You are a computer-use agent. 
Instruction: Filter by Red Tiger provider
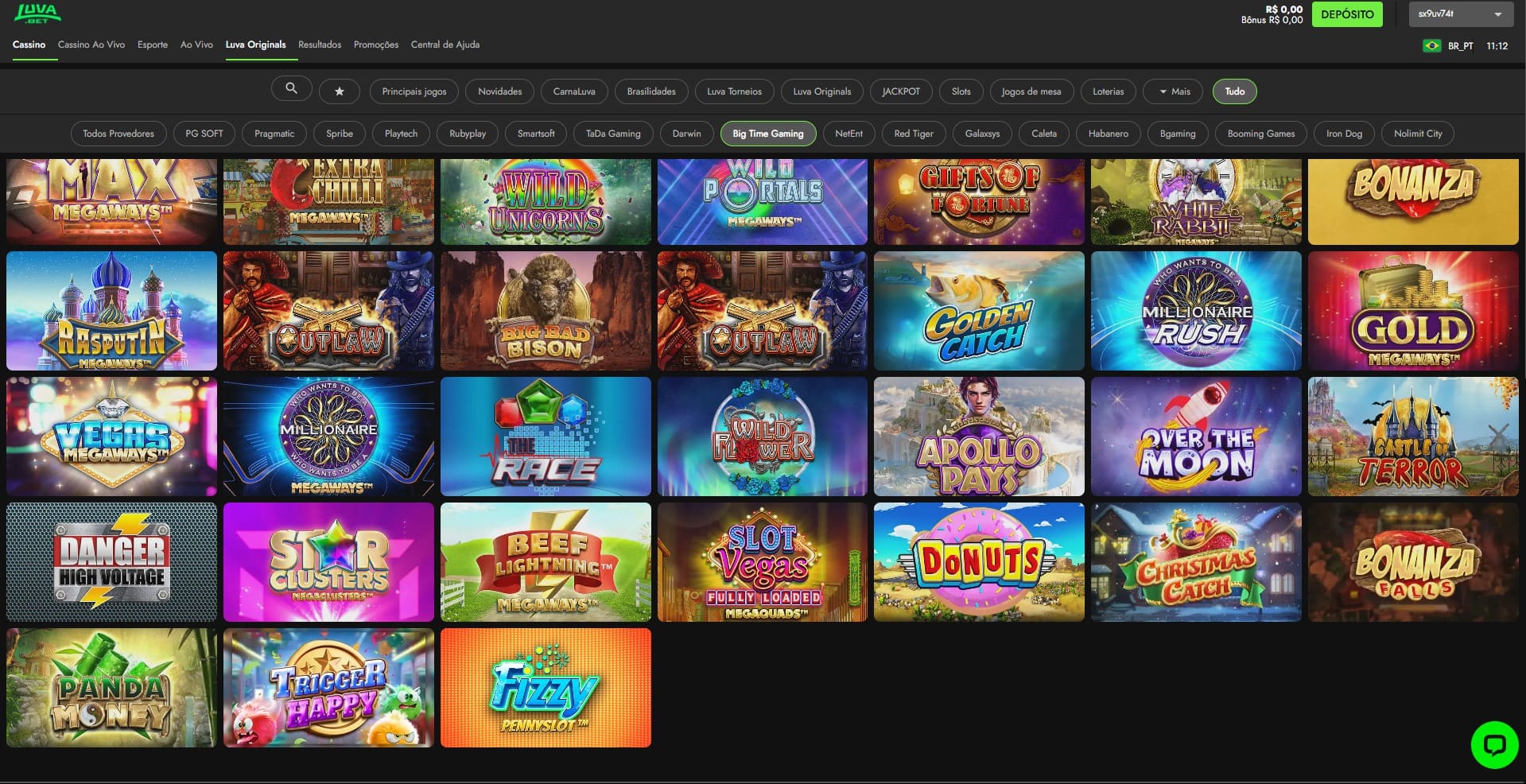[x=914, y=134]
